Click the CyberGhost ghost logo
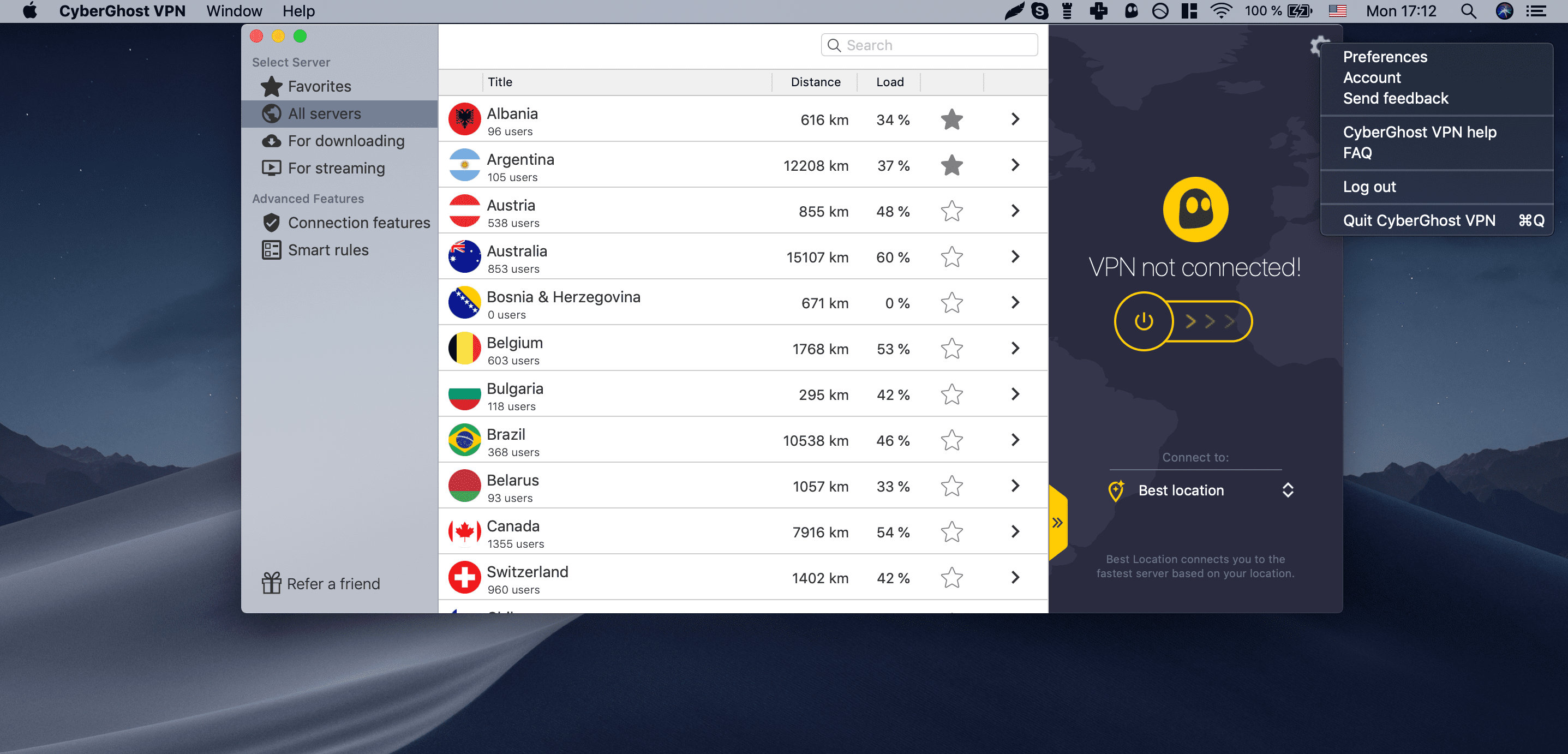 click(1195, 210)
